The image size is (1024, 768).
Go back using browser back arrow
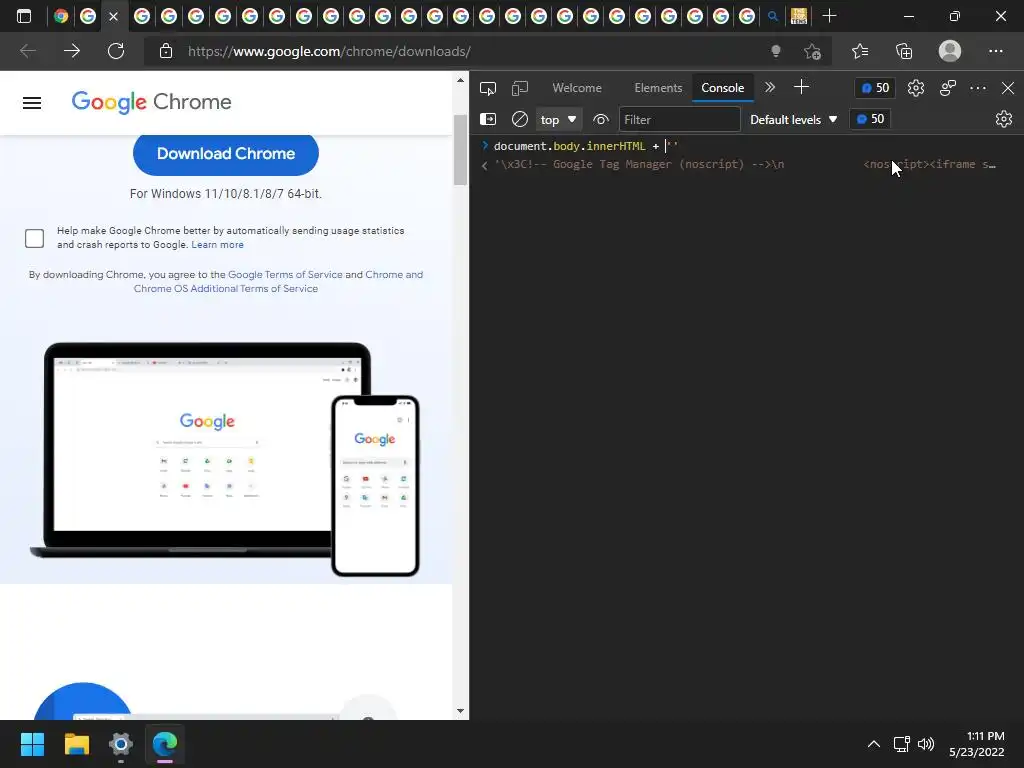pyautogui.click(x=27, y=51)
